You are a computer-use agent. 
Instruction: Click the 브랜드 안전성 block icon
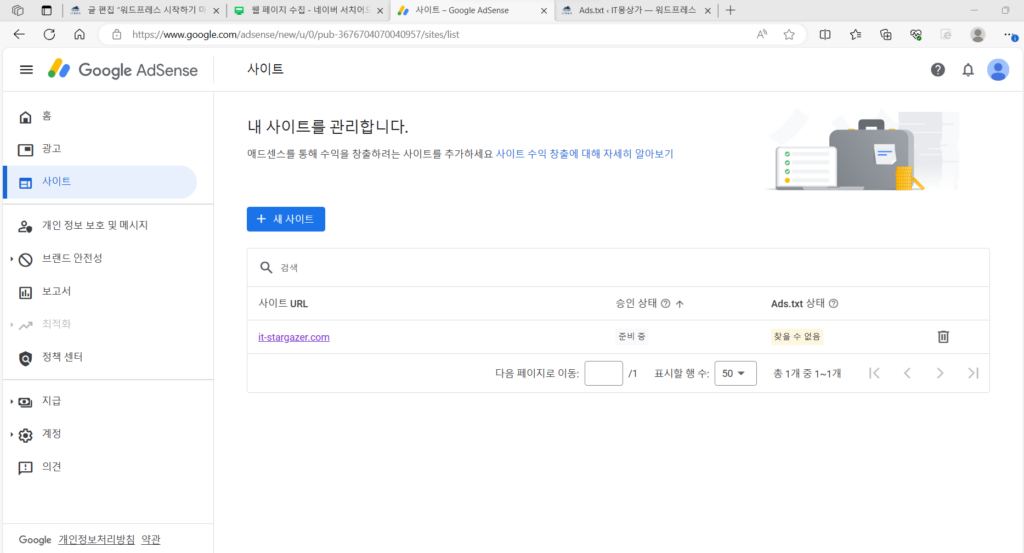pos(25,259)
